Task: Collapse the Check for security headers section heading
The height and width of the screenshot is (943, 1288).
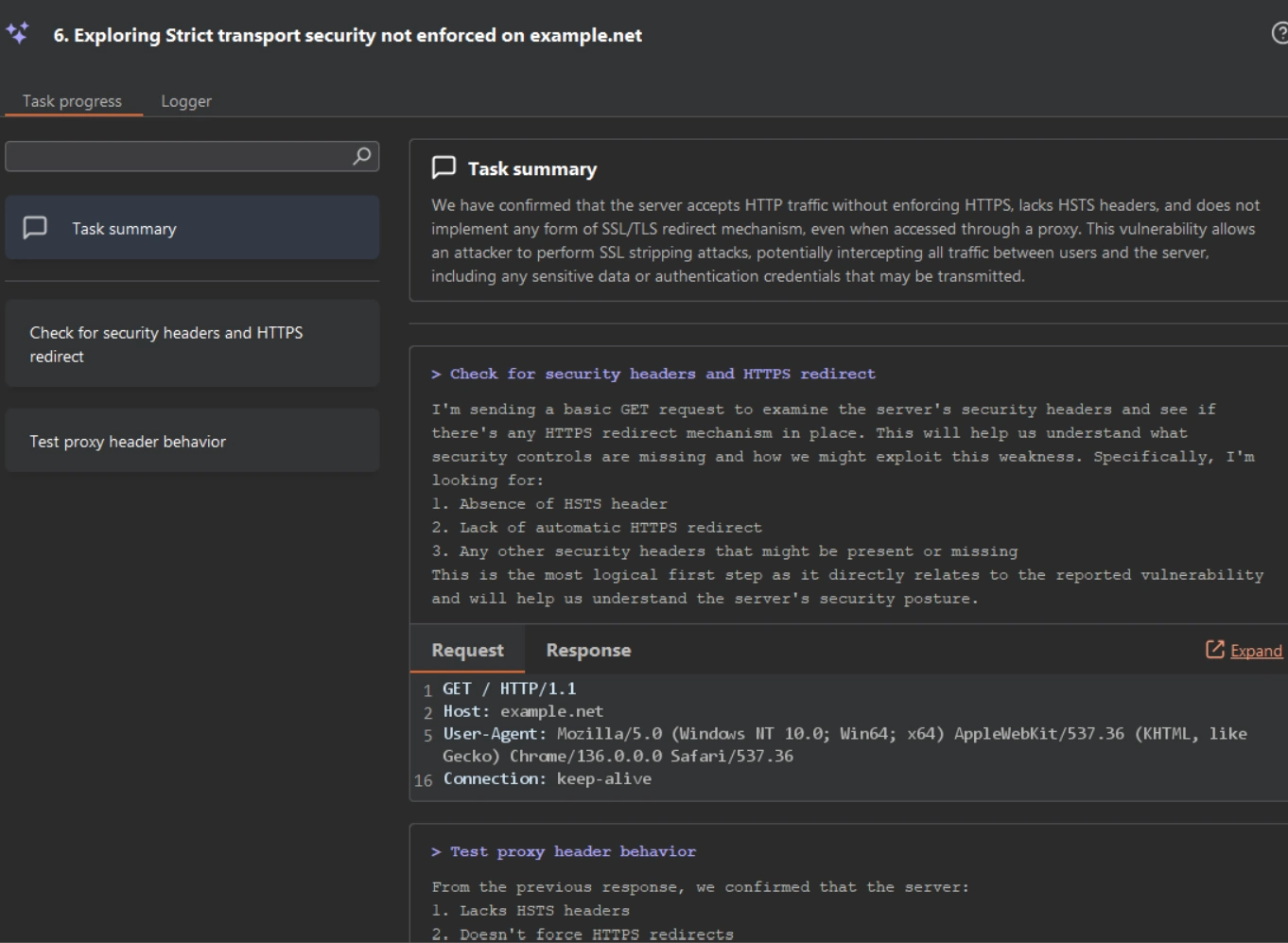Action: [x=653, y=374]
